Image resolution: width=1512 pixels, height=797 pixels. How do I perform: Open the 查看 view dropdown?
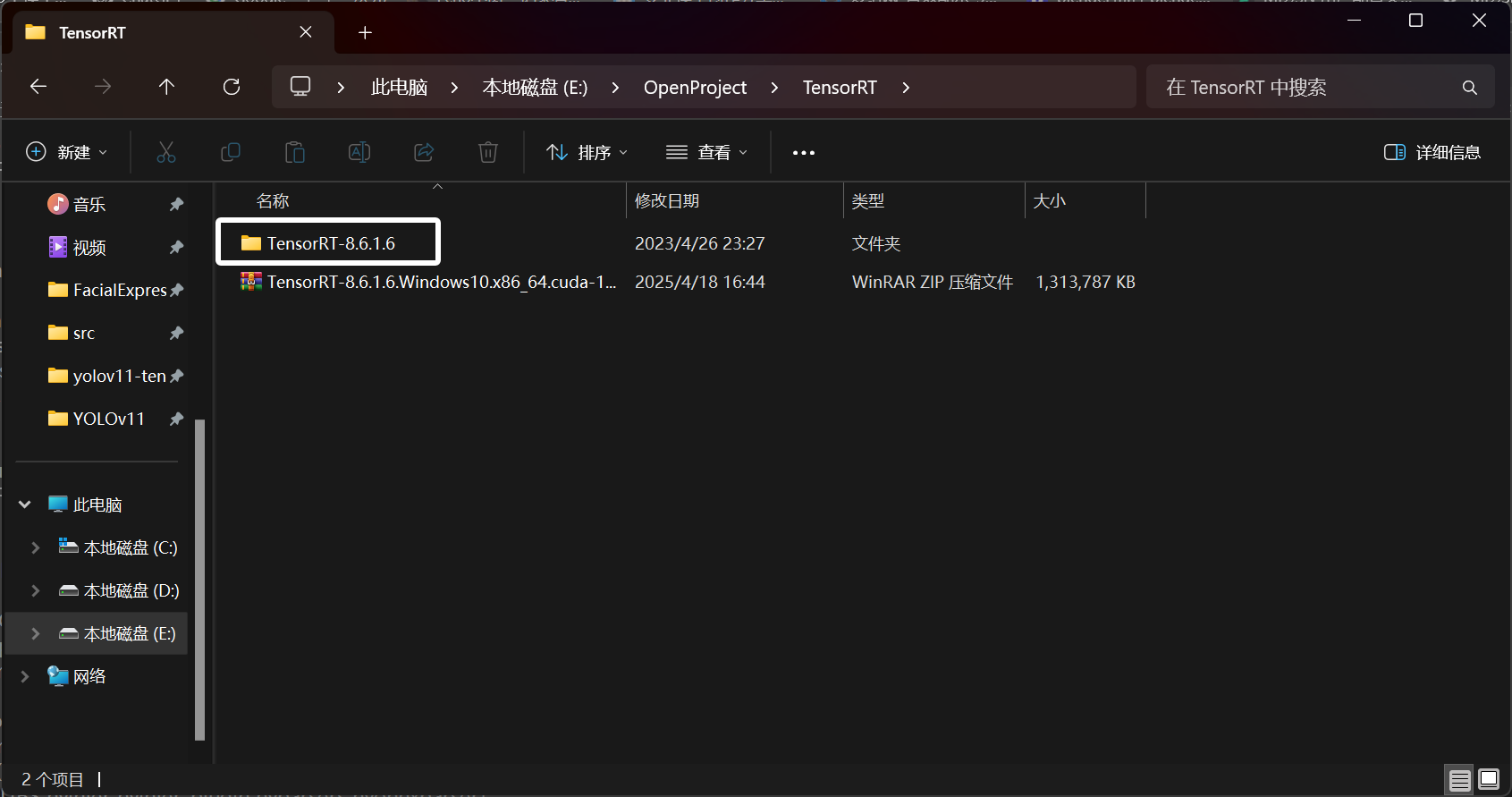tap(706, 152)
